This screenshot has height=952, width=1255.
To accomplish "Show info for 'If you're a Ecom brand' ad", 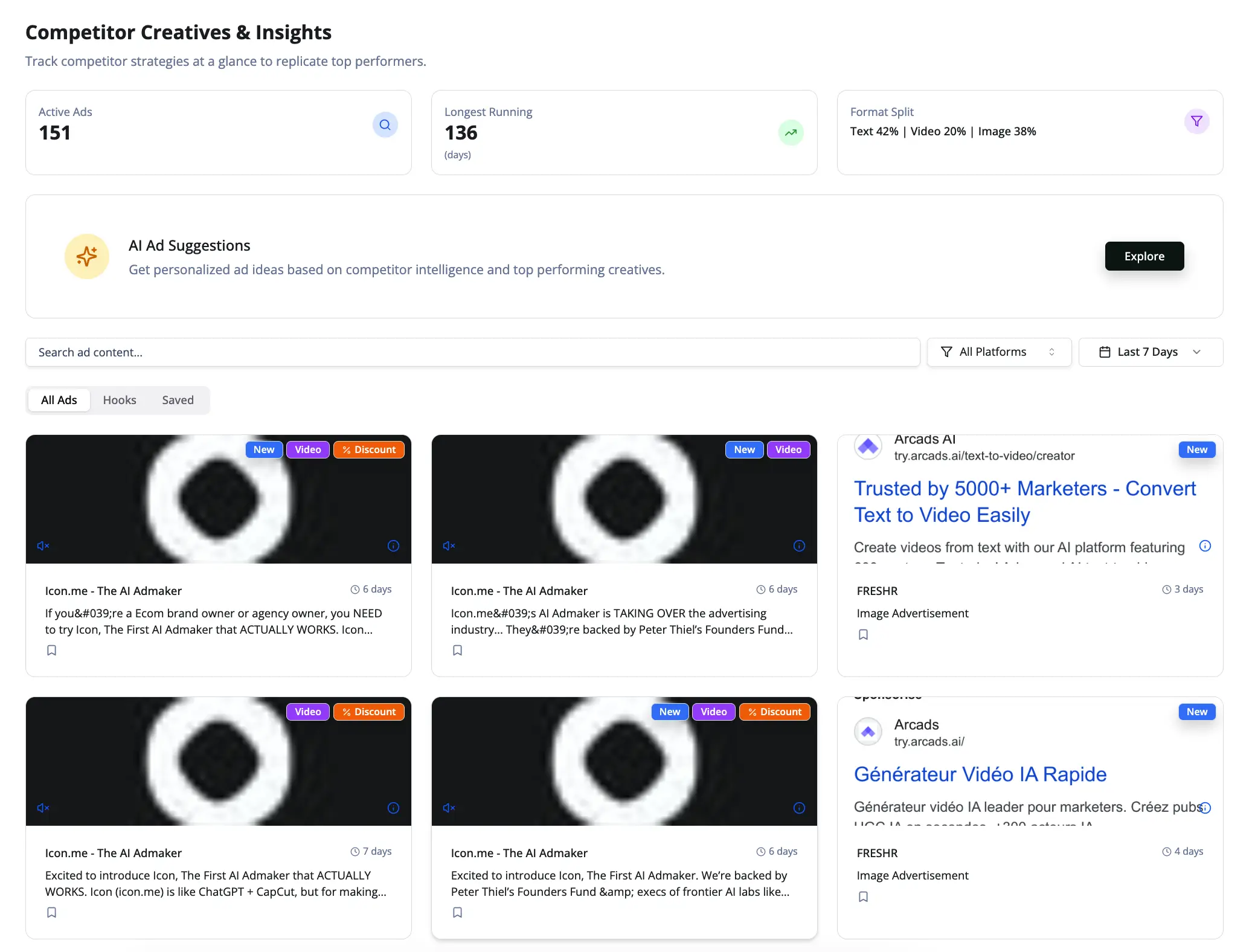I will coord(393,546).
